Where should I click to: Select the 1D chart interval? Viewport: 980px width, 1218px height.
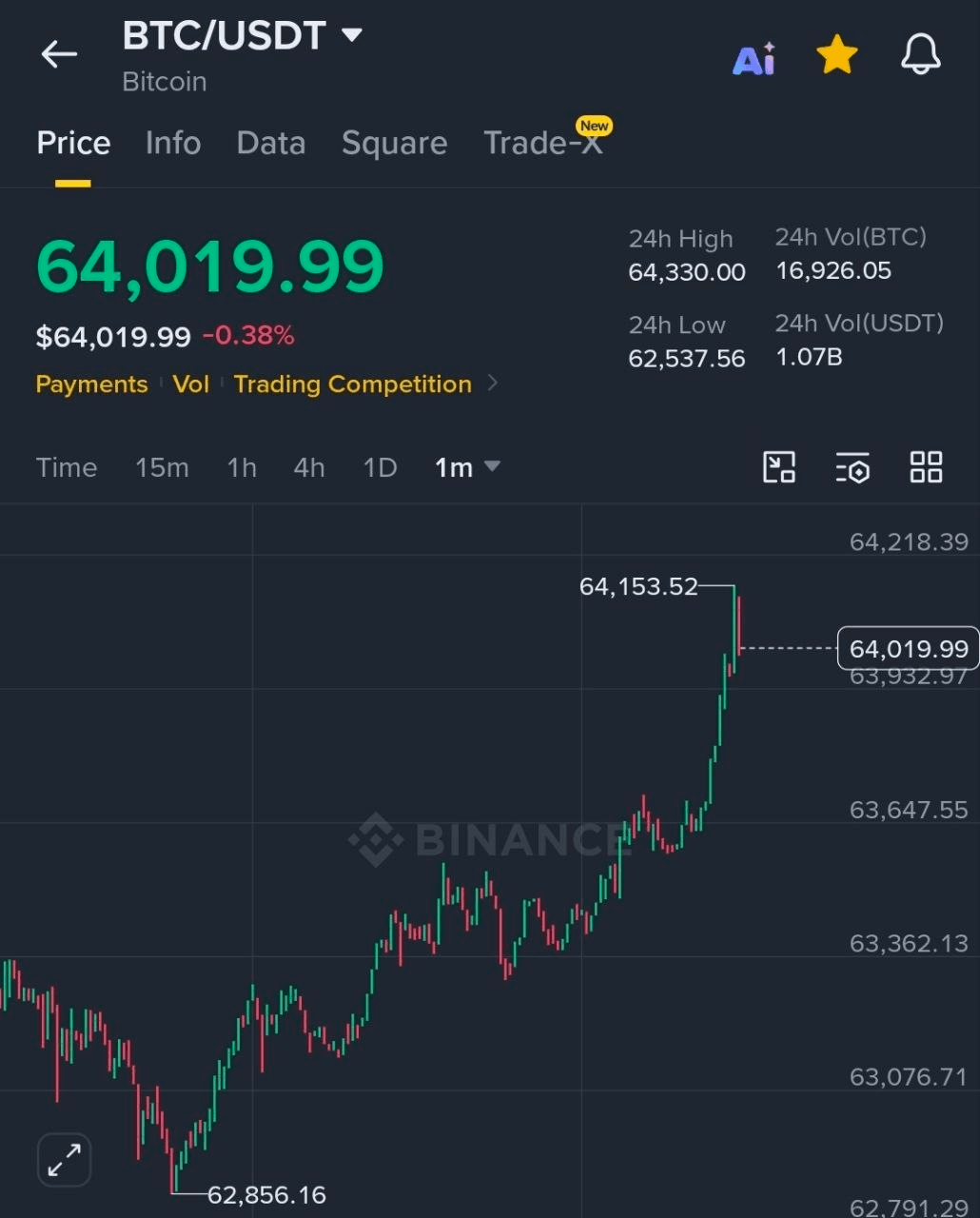(x=380, y=467)
